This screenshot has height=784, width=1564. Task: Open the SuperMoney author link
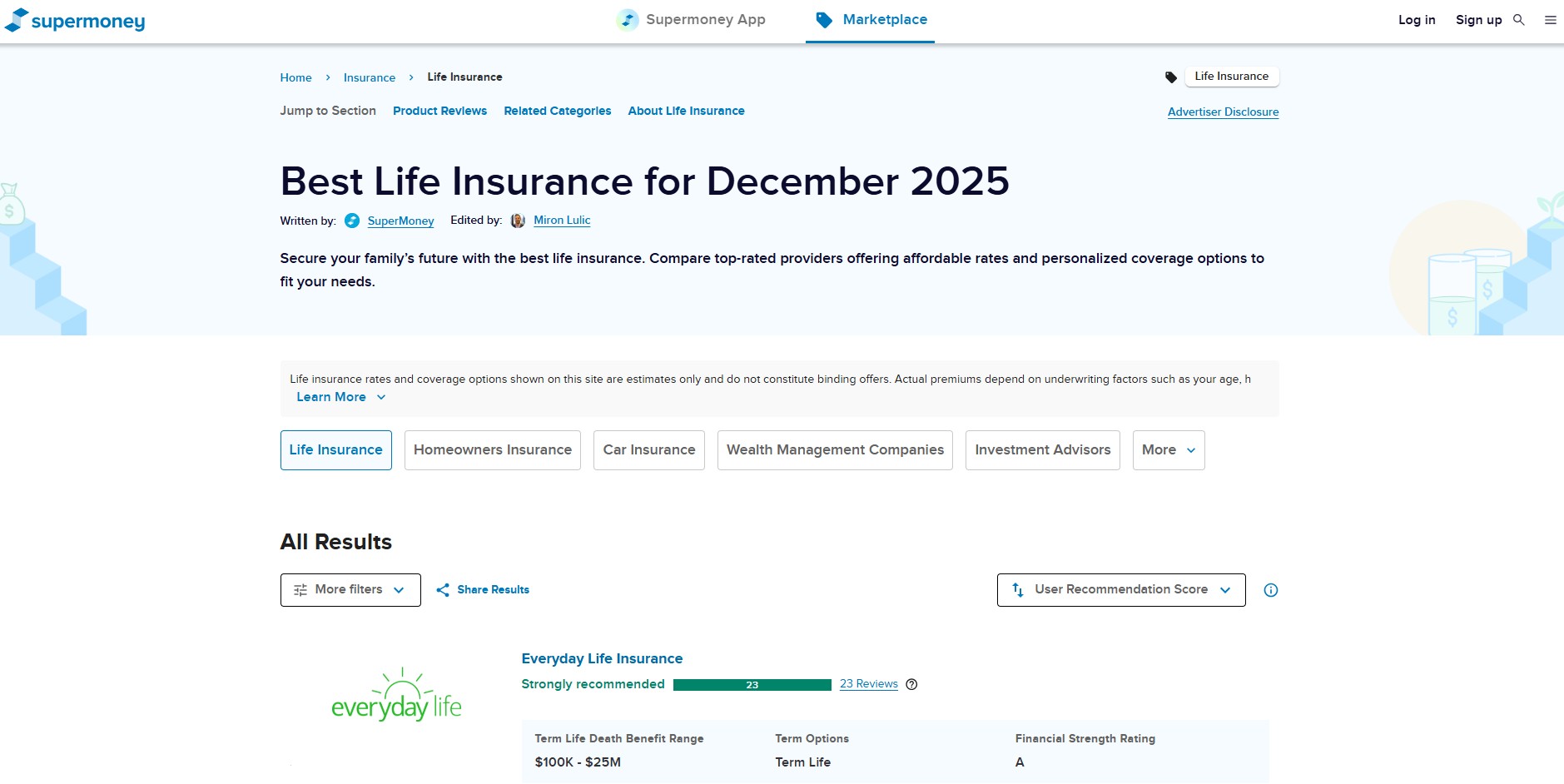point(400,221)
